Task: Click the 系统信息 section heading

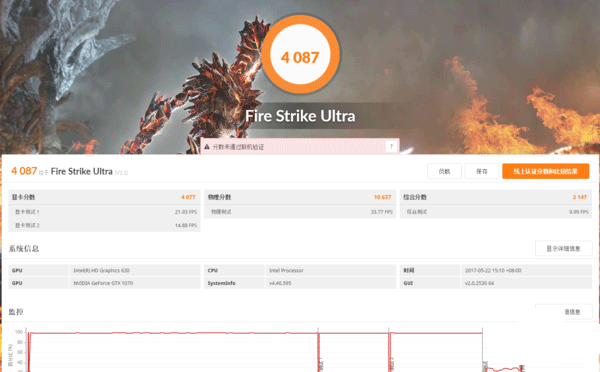Action: [24, 248]
